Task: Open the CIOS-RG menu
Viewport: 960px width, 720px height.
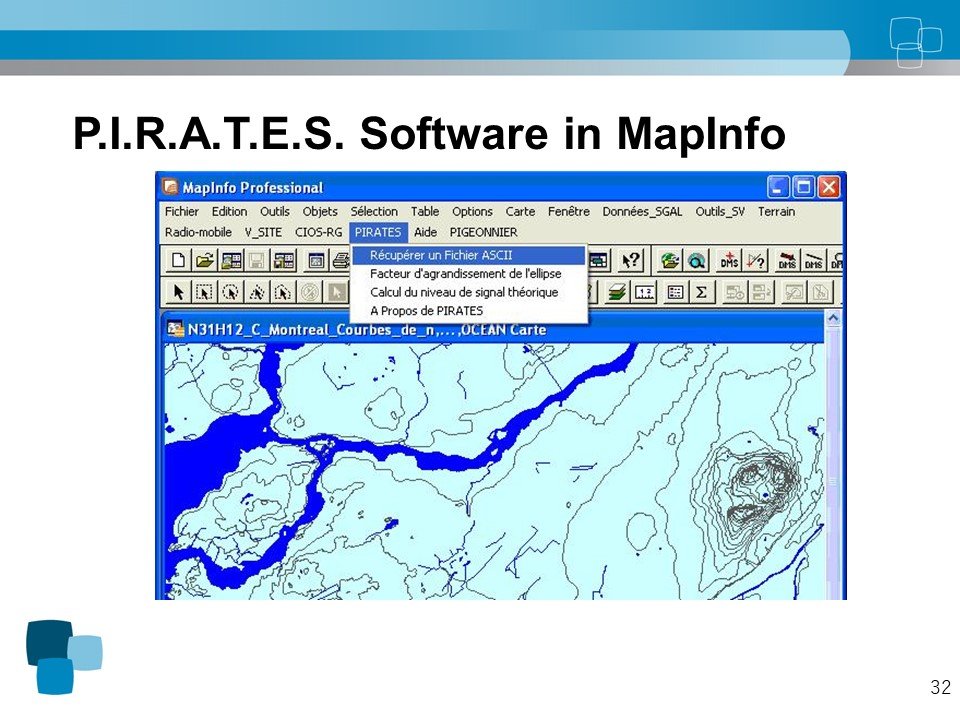Action: tap(318, 232)
